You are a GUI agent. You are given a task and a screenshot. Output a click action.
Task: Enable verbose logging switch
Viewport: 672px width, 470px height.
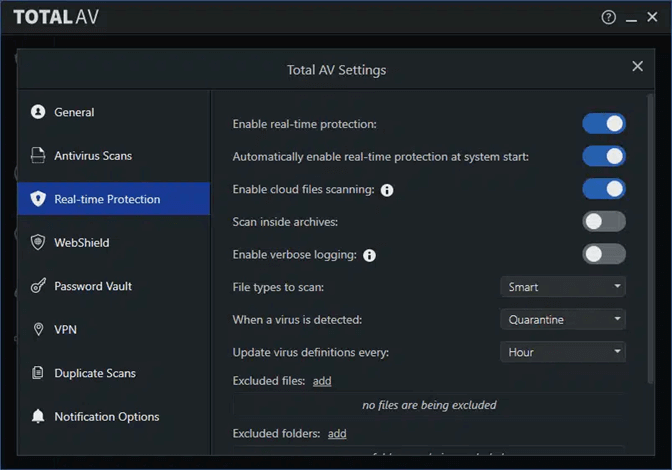[604, 254]
